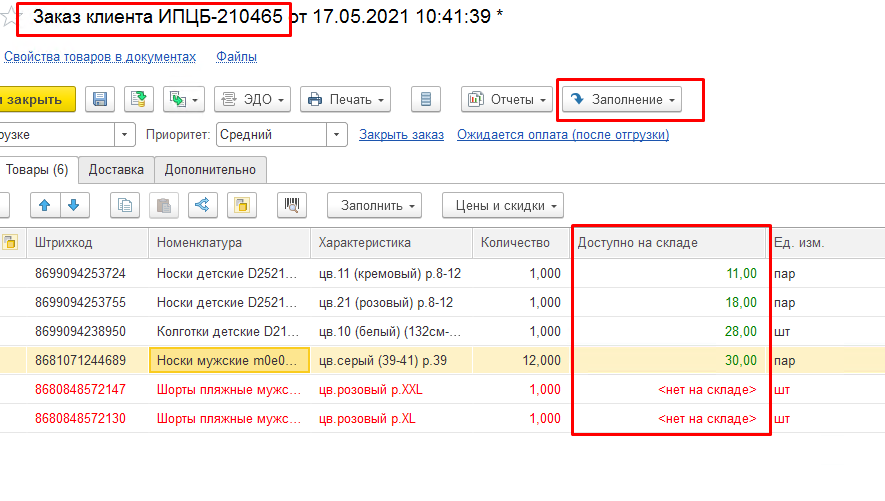Screen dimensions: 885x501
Task: Select Колготки детские D21 cell
Action: [x=229, y=332]
